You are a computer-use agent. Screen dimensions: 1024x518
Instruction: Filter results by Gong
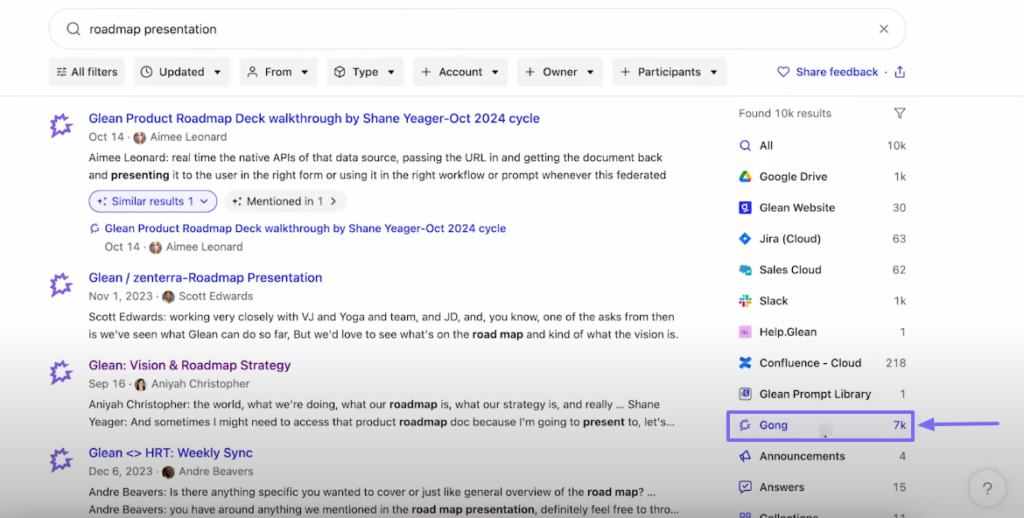820,425
